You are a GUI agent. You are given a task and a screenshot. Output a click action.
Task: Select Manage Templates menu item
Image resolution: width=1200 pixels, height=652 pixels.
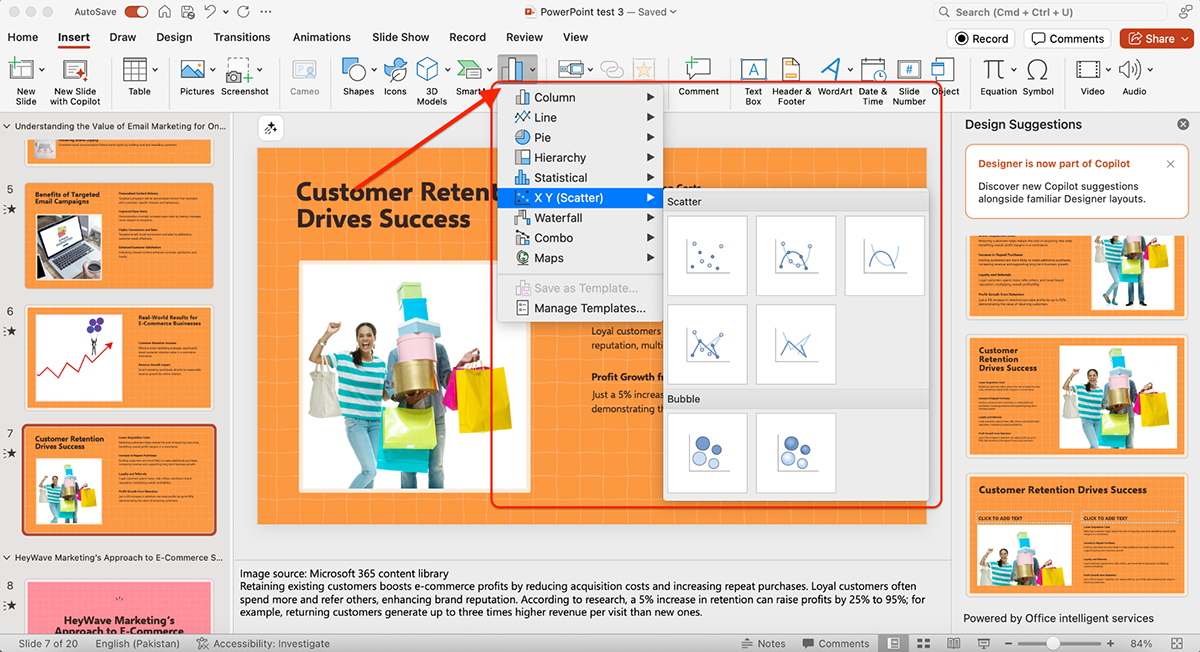(589, 308)
